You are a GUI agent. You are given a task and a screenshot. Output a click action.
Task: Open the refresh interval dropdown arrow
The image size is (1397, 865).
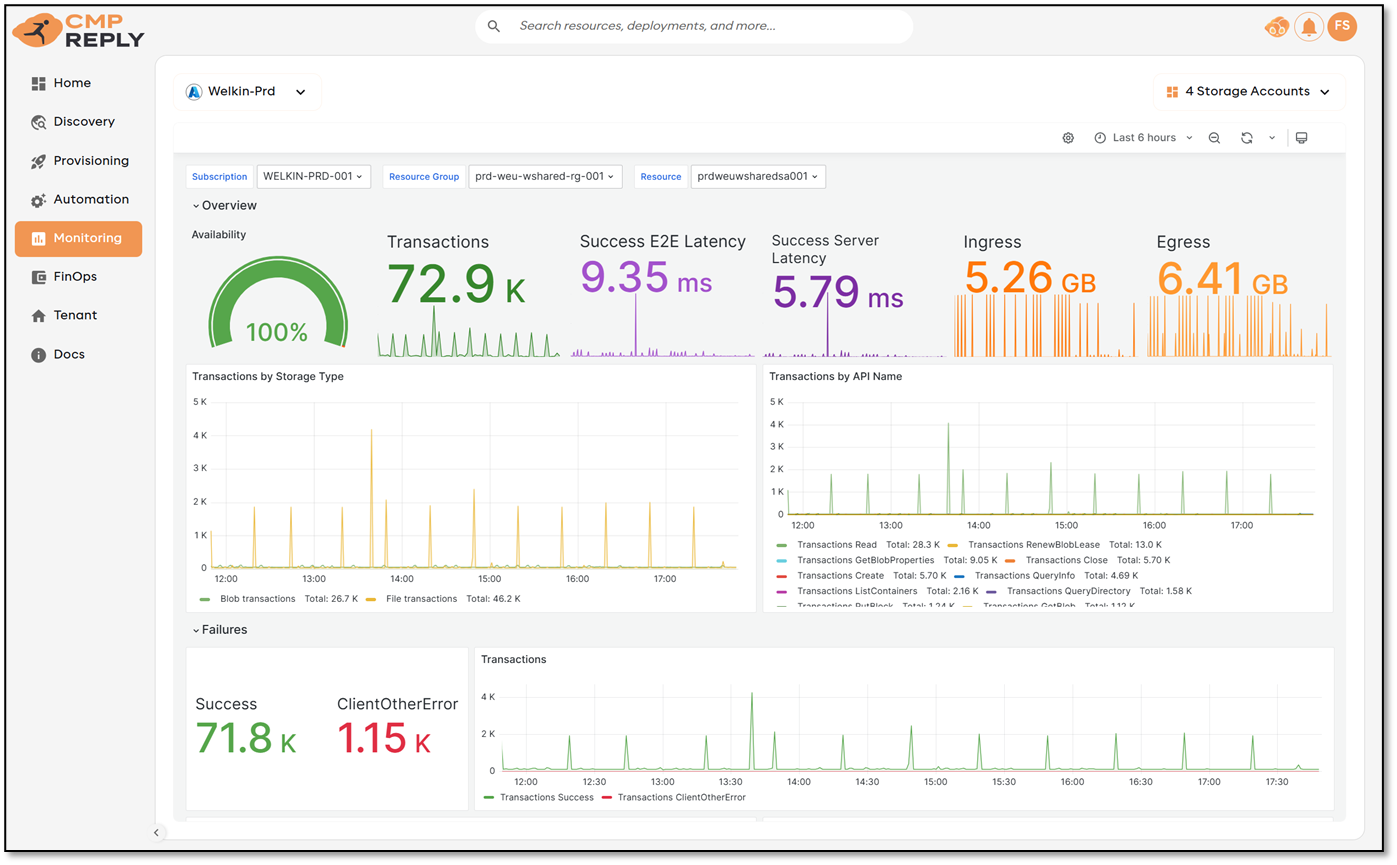coord(1272,138)
